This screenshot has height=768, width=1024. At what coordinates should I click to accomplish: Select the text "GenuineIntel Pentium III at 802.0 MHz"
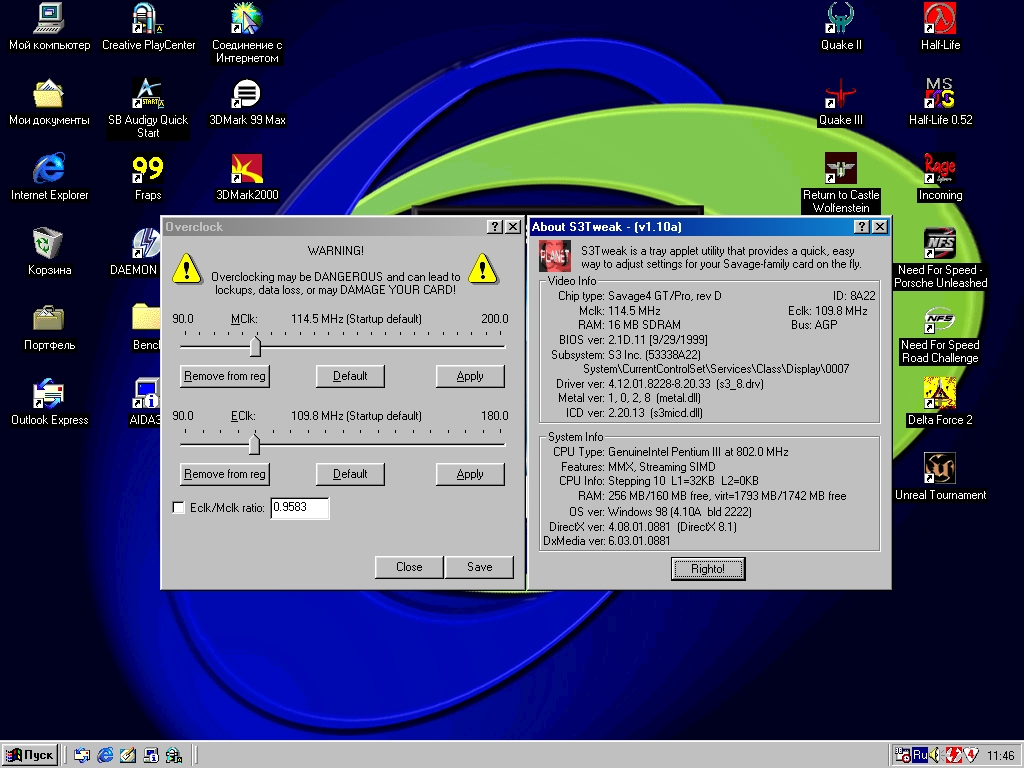pyautogui.click(x=698, y=452)
